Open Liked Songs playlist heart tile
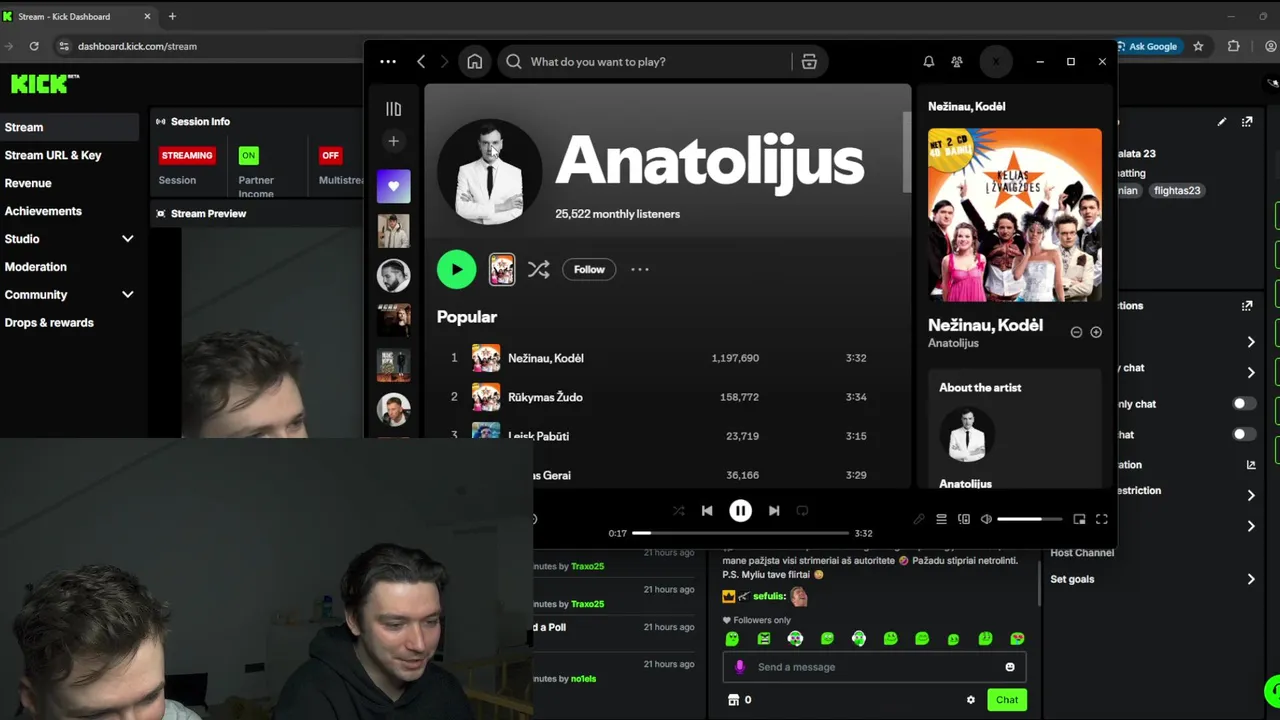 point(393,186)
